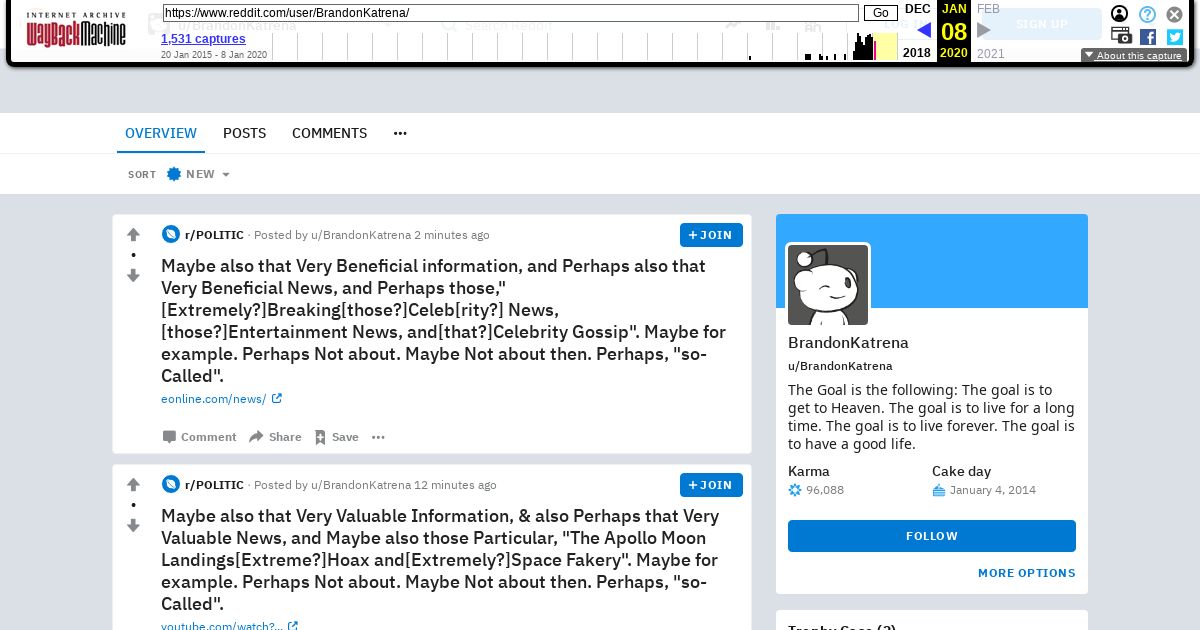
Task: Open the first post title about Celebrity Gossip
Action: pos(444,321)
